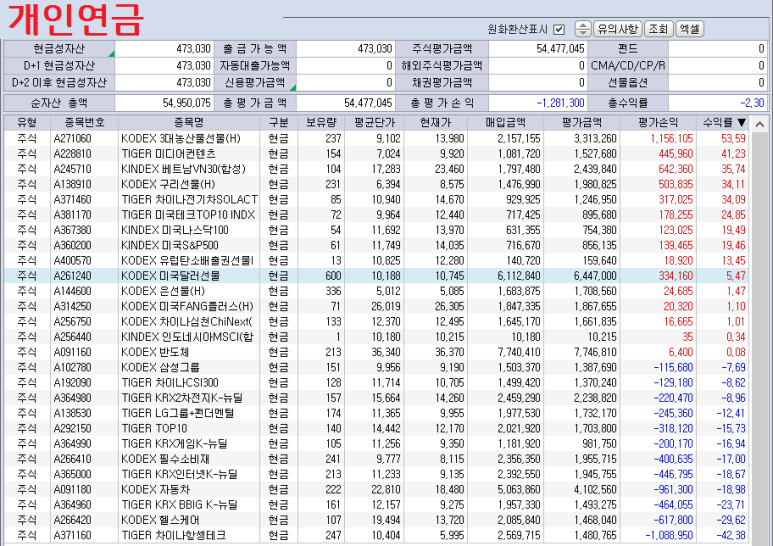This screenshot has width=773, height=546.
Task: Sort by the 유형 column header
Action: tap(27, 122)
